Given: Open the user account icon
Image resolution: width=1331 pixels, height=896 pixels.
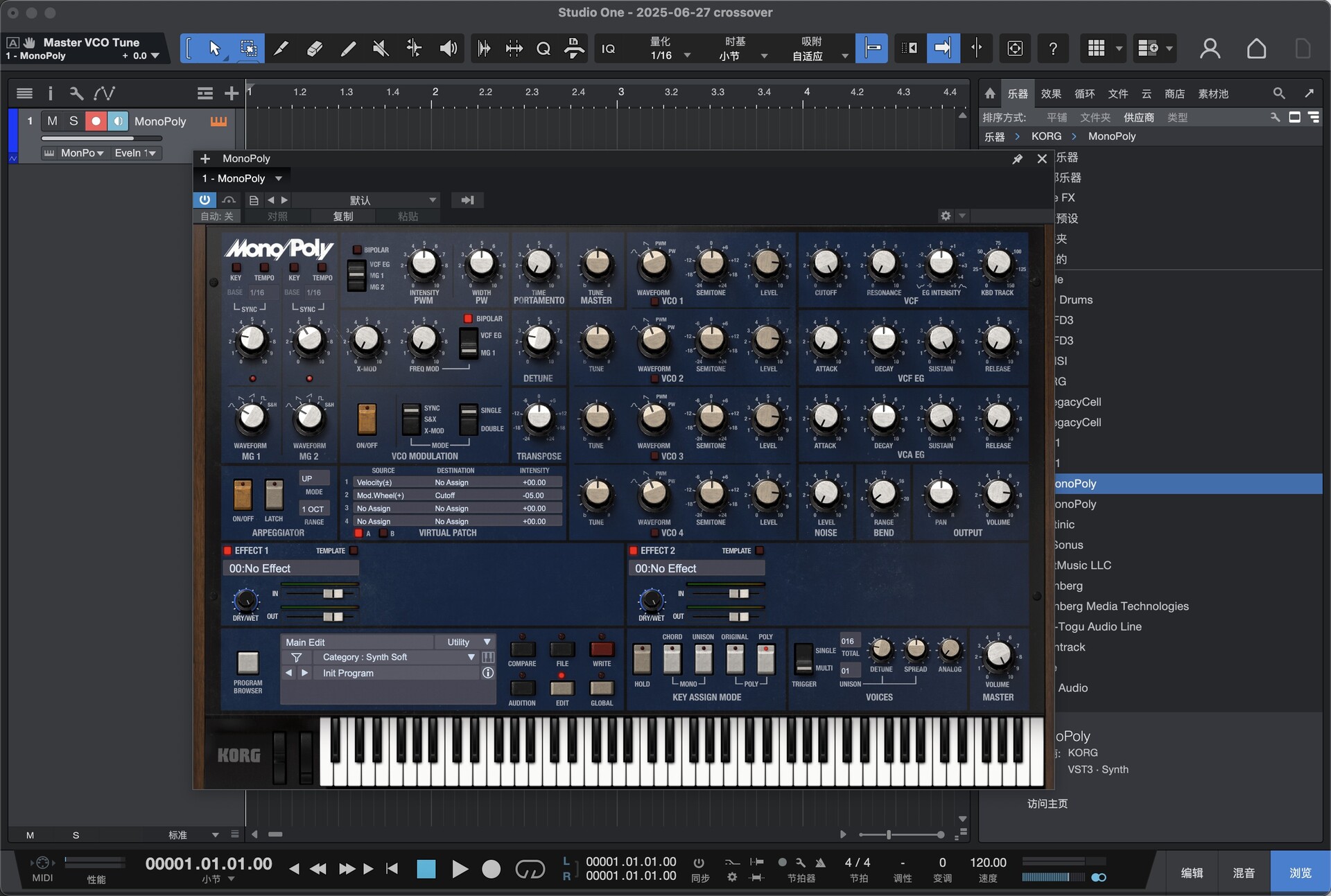Looking at the screenshot, I should pyautogui.click(x=1210, y=48).
